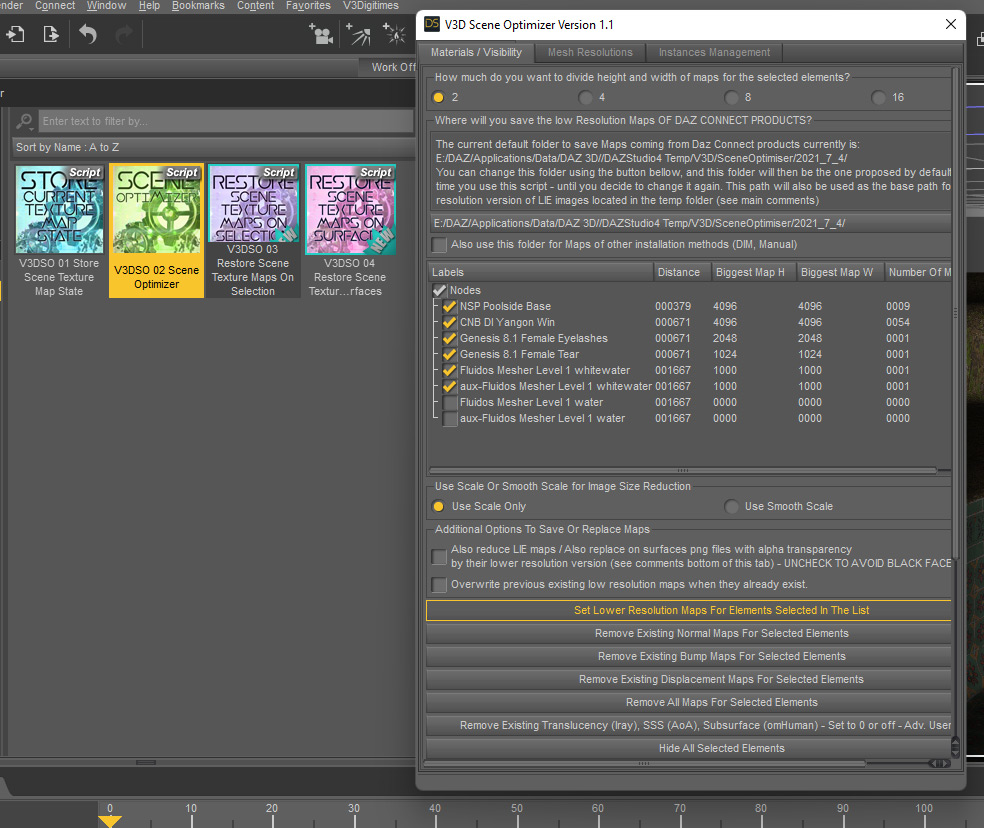Close the V3D Scene Optimizer dialog
Image resolution: width=984 pixels, height=828 pixels.
951,24
